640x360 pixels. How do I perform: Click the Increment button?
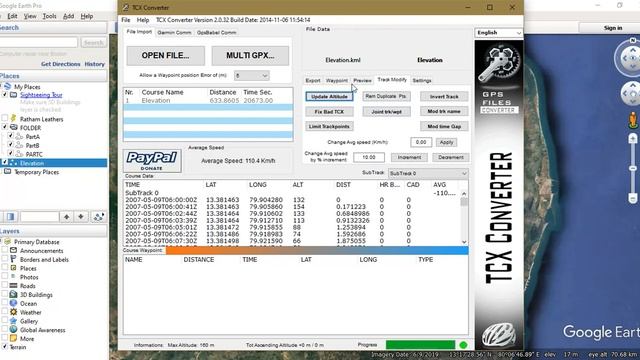tap(409, 157)
